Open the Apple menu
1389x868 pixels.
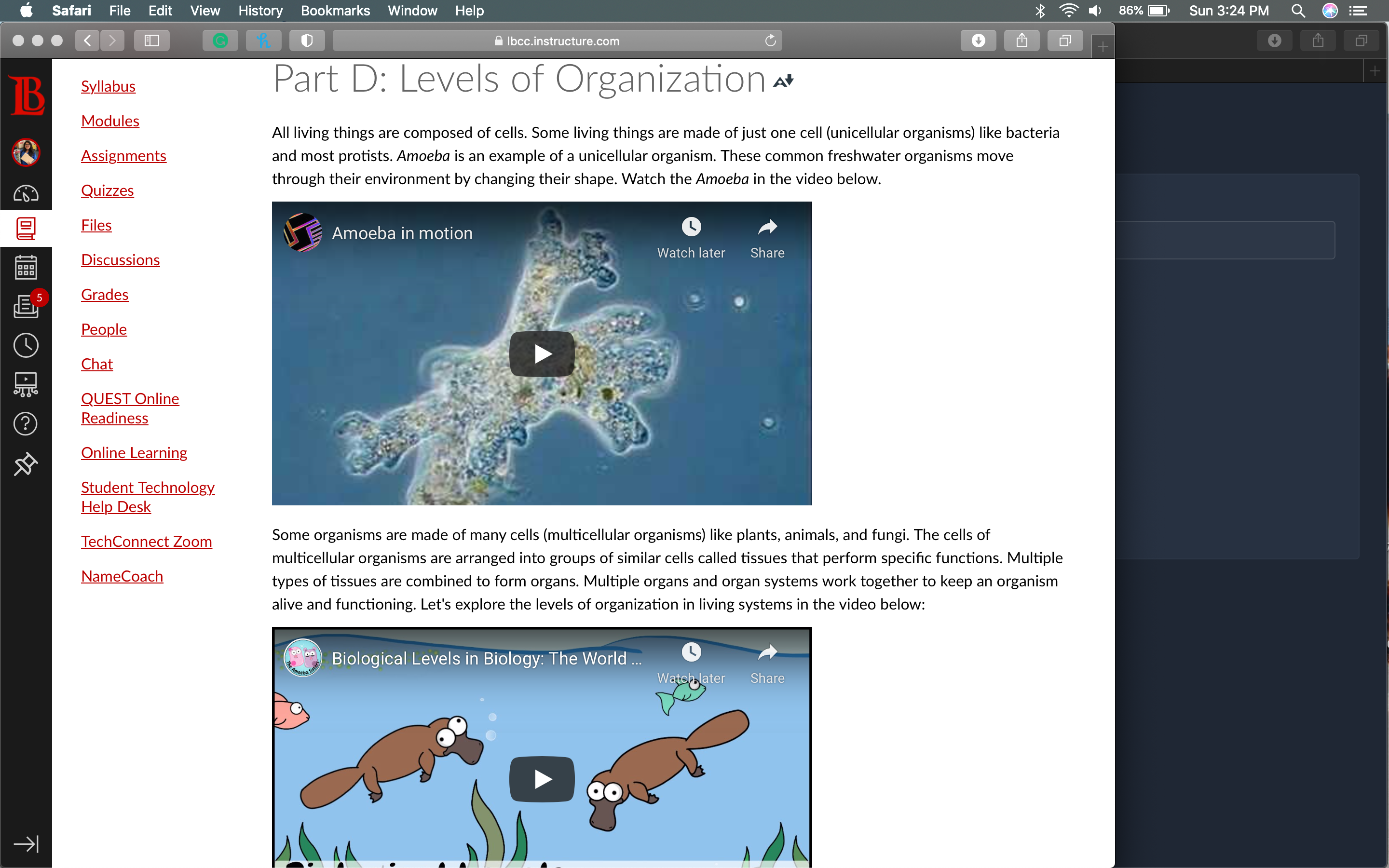[x=27, y=10]
